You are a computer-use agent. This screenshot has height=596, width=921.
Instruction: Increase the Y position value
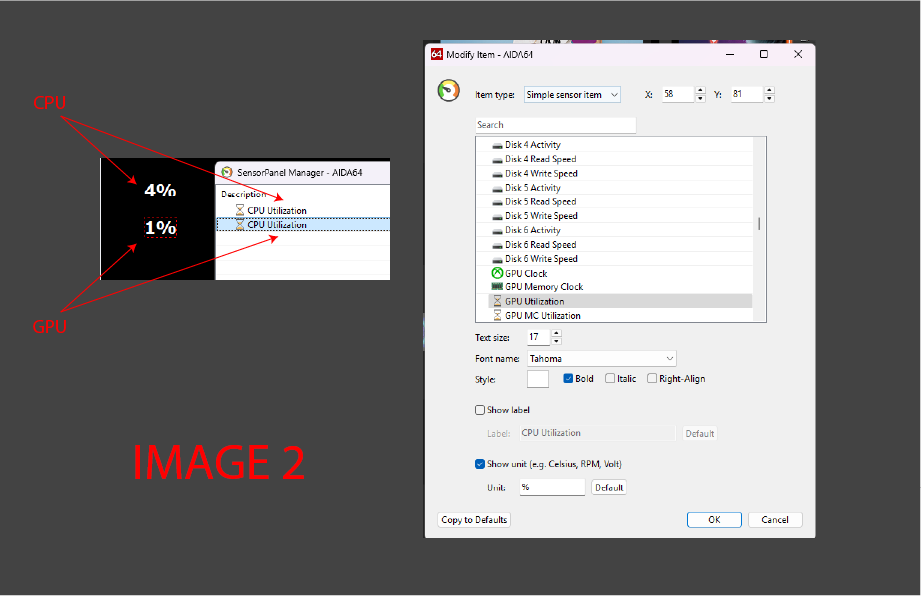[769, 90]
